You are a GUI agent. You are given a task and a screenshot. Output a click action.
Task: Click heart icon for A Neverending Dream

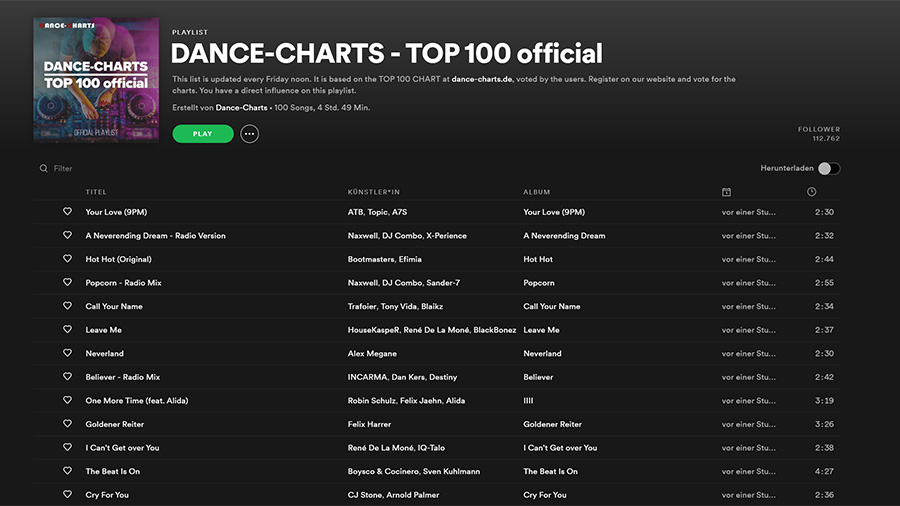[x=67, y=235]
